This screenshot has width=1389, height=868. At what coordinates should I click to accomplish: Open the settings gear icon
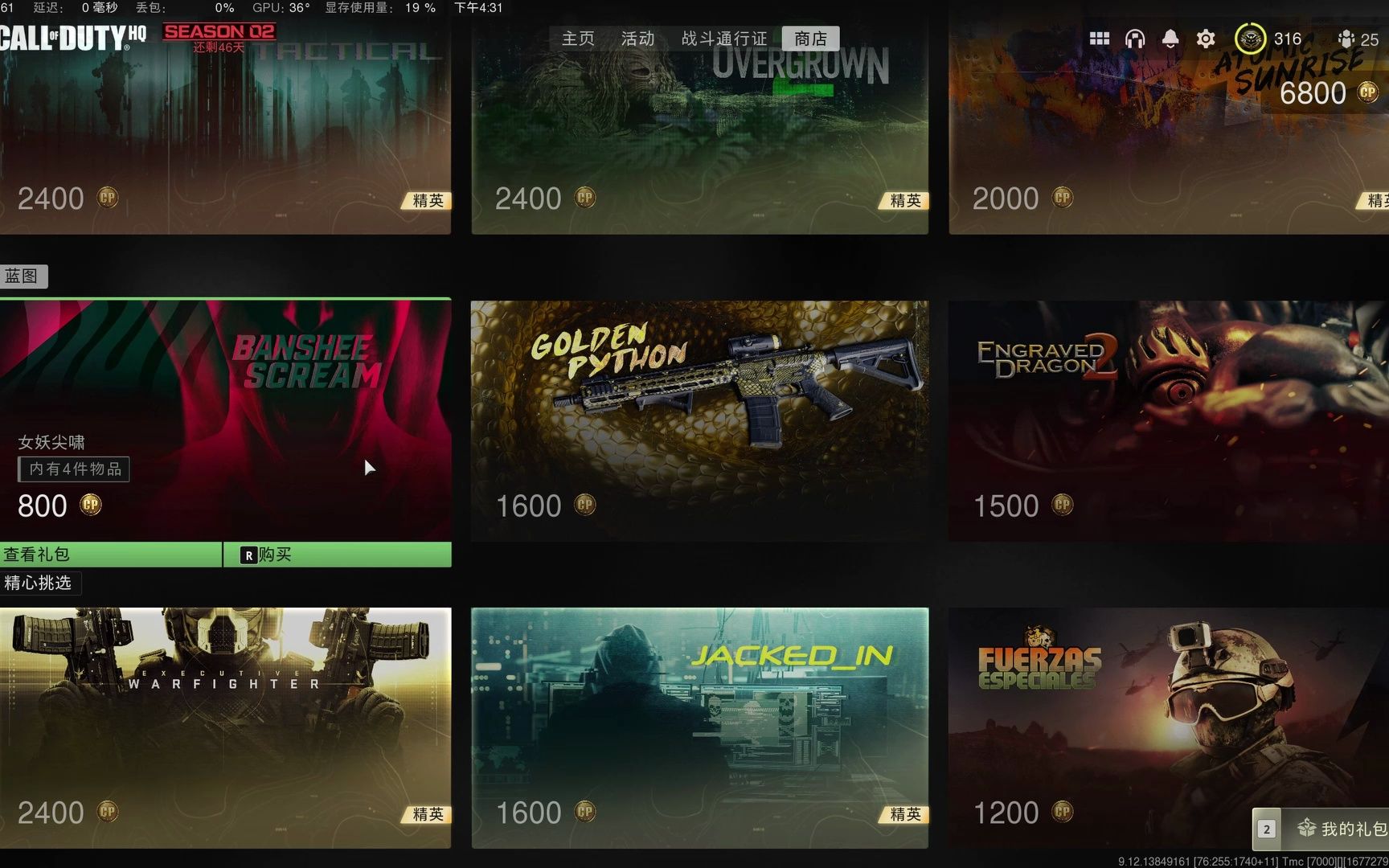click(1205, 39)
